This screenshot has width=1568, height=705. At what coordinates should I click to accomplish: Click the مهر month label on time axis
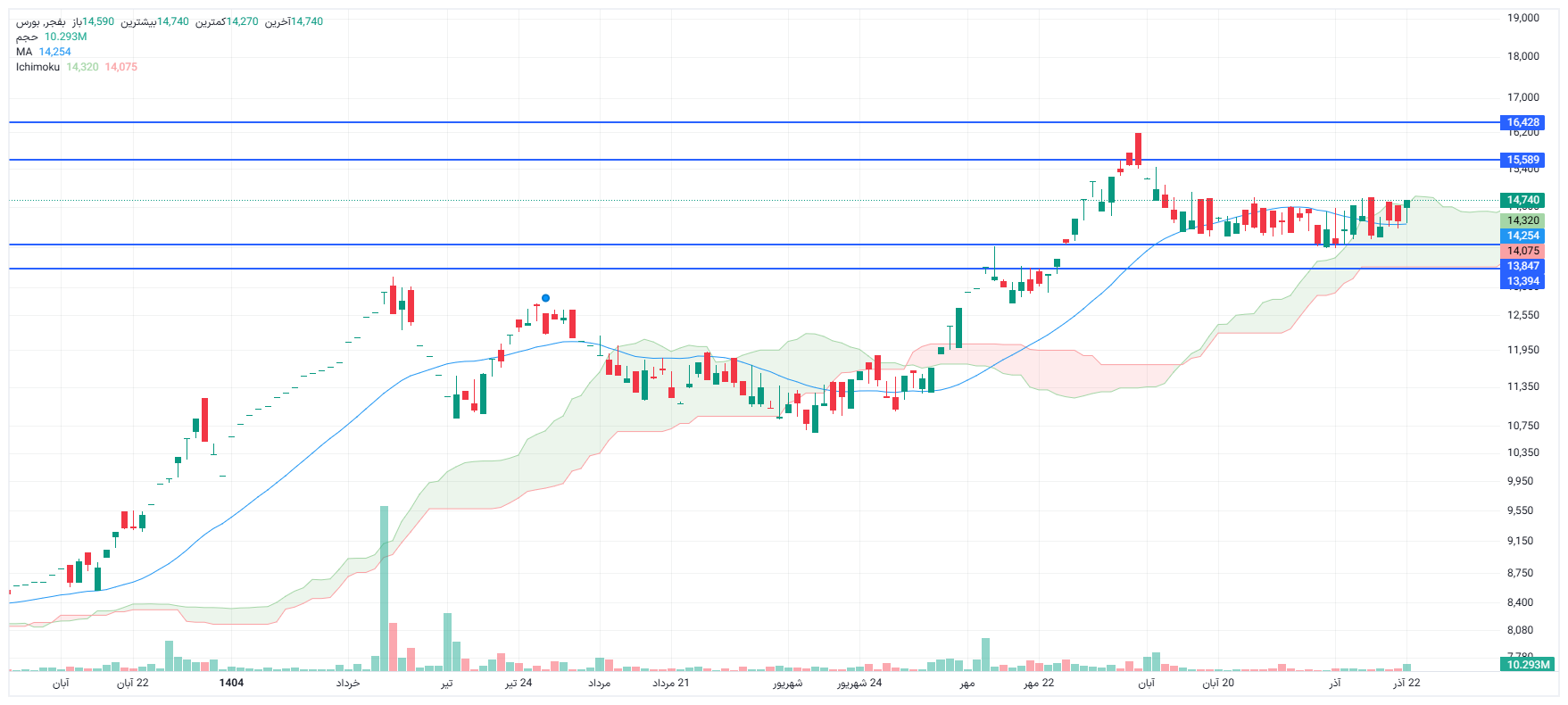coord(967,683)
